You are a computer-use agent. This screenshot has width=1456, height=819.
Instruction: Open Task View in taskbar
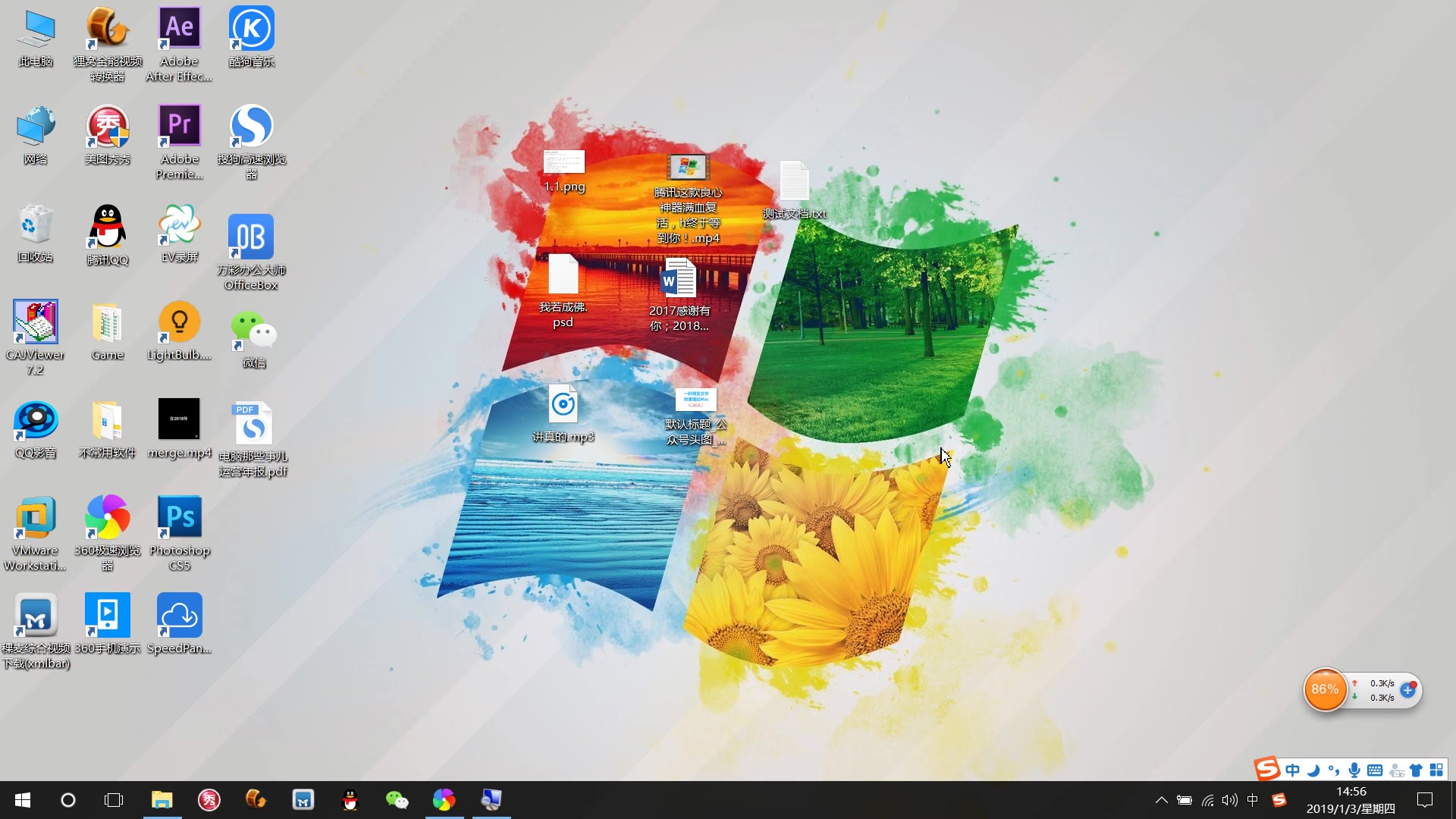click(114, 800)
